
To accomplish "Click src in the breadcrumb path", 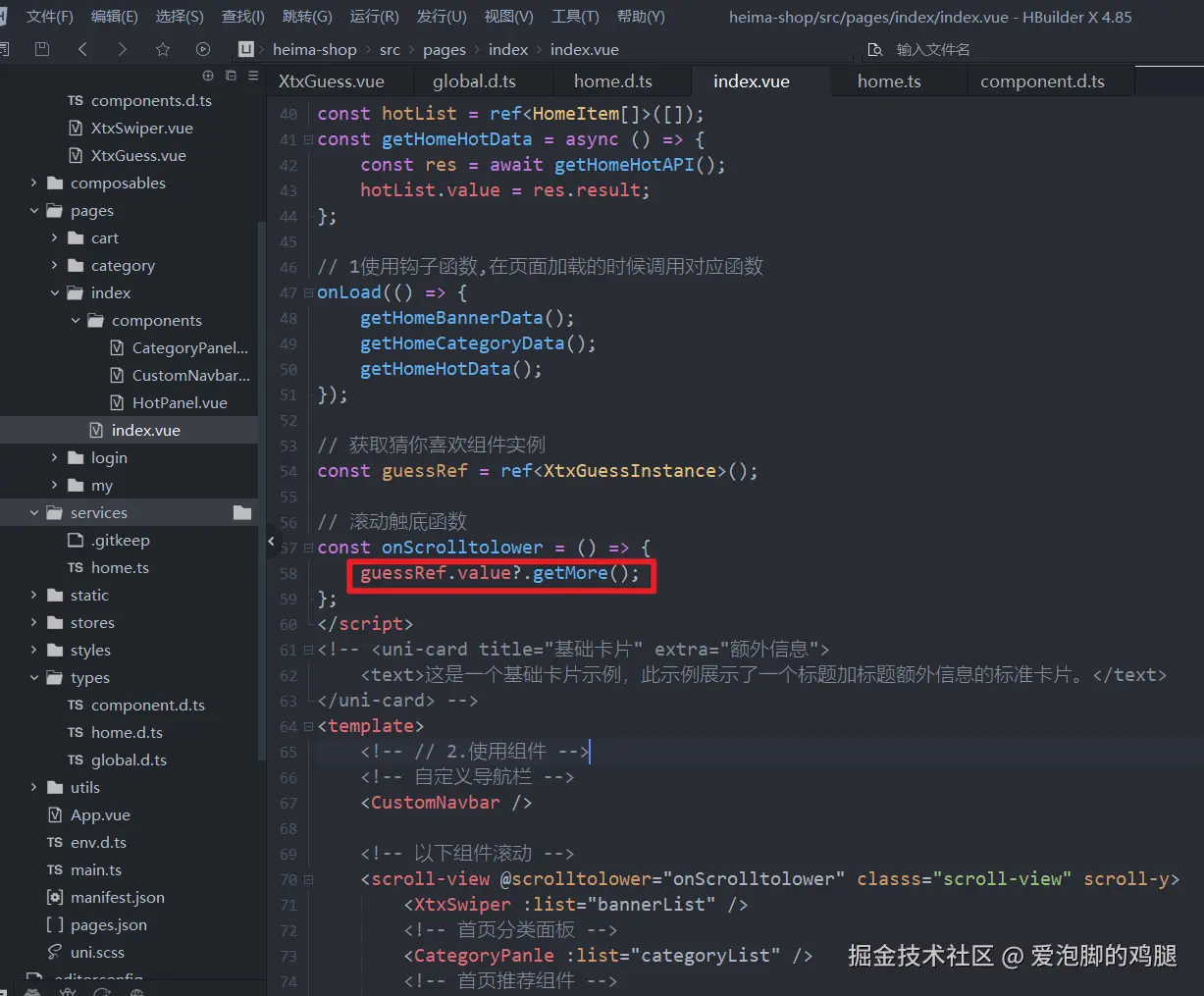I will coord(390,49).
